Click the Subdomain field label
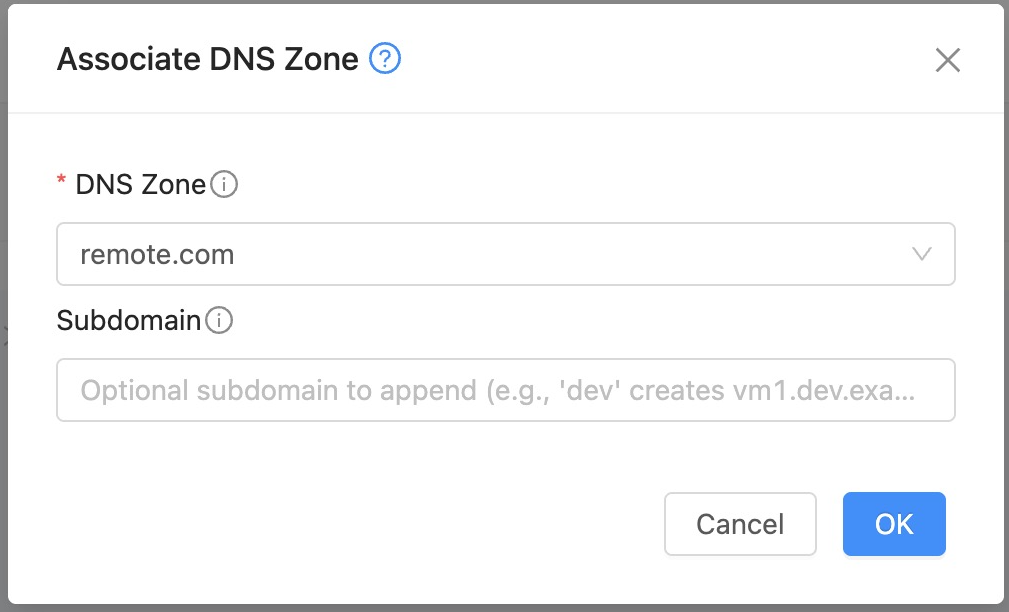The width and height of the screenshot is (1009, 612). click(129, 321)
